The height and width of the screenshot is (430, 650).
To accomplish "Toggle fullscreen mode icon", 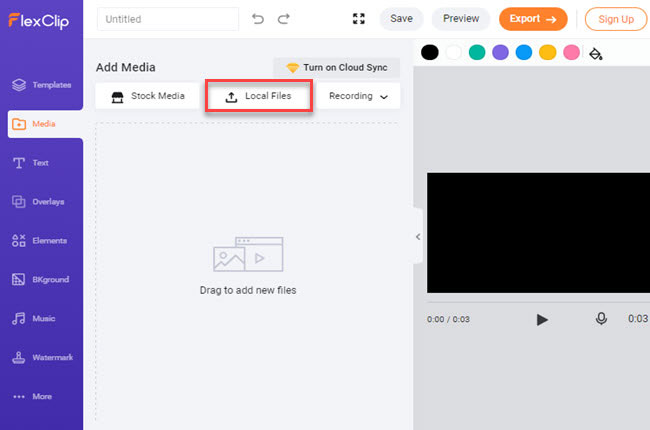I will 360,19.
